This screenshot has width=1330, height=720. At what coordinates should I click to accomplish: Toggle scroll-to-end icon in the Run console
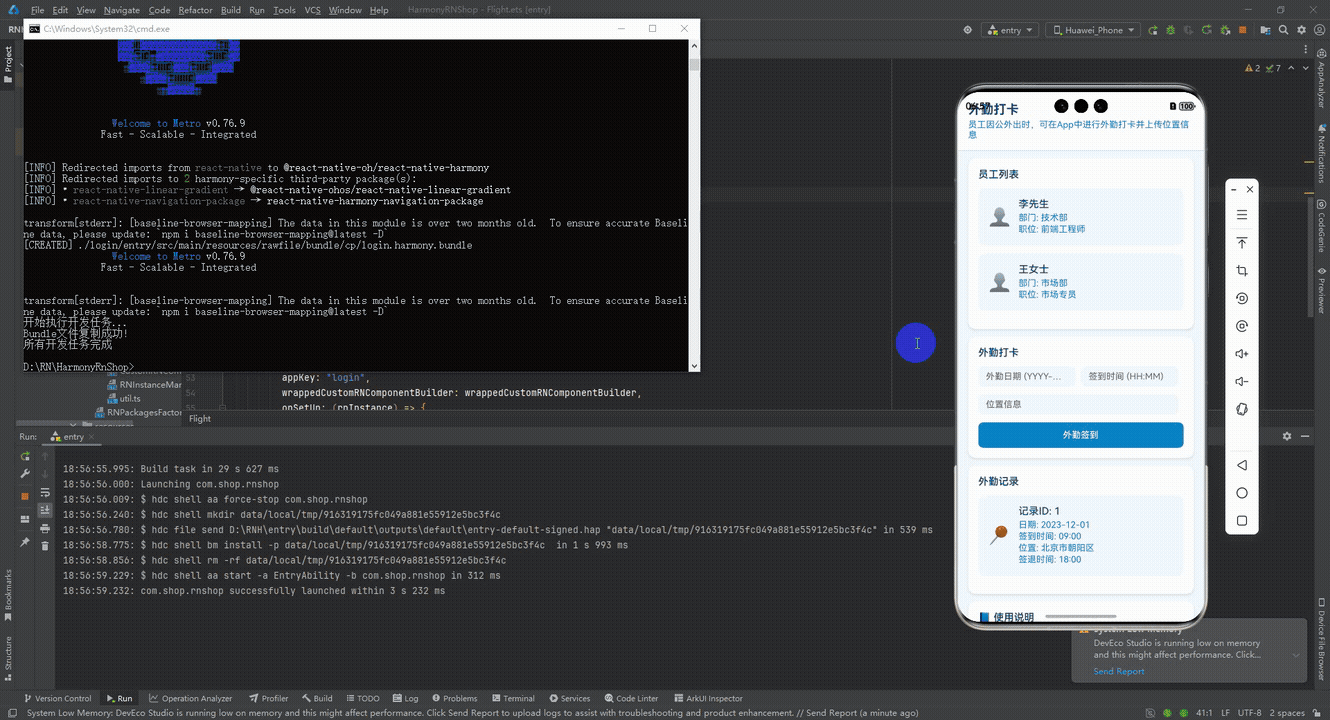[45, 510]
